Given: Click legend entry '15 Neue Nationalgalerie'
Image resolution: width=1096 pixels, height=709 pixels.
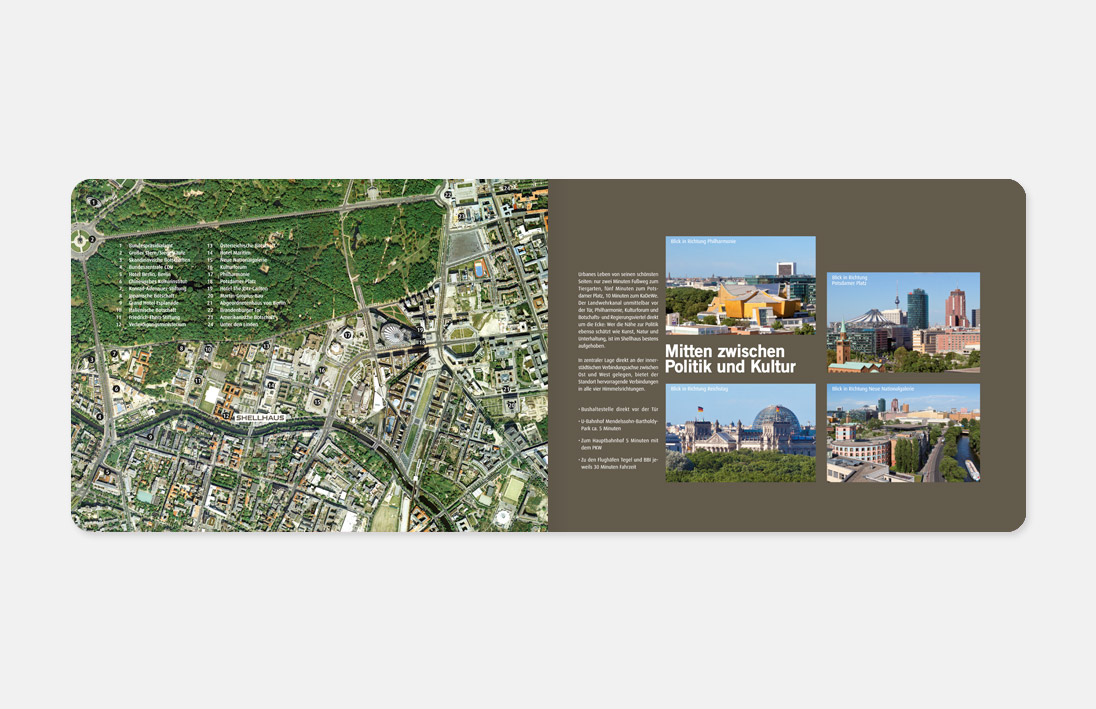Looking at the screenshot, I should coord(237,260).
